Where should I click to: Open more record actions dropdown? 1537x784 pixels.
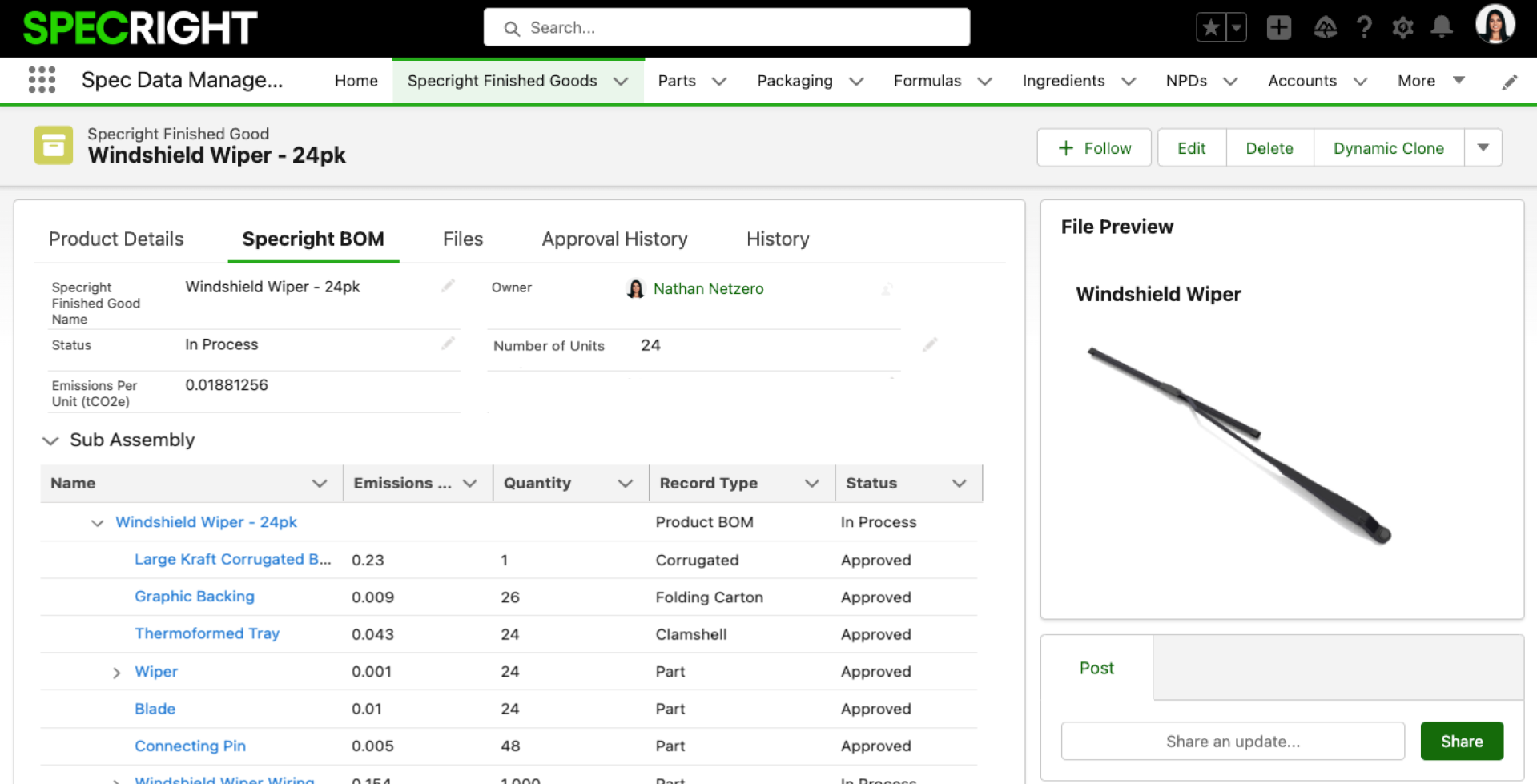tap(1483, 147)
